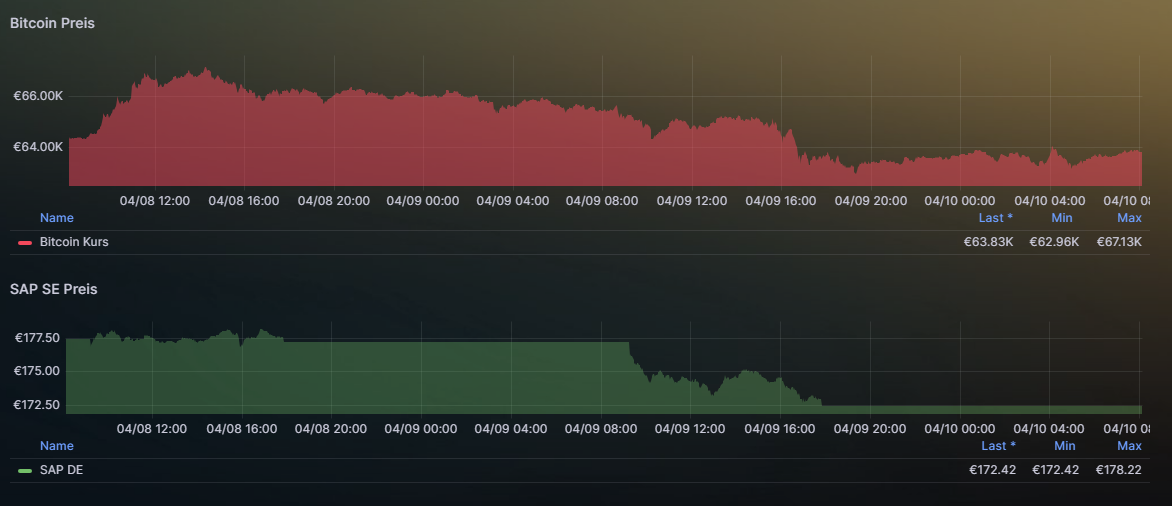Change the green SAP DE series color swatch
1172x506 pixels.
[25, 470]
